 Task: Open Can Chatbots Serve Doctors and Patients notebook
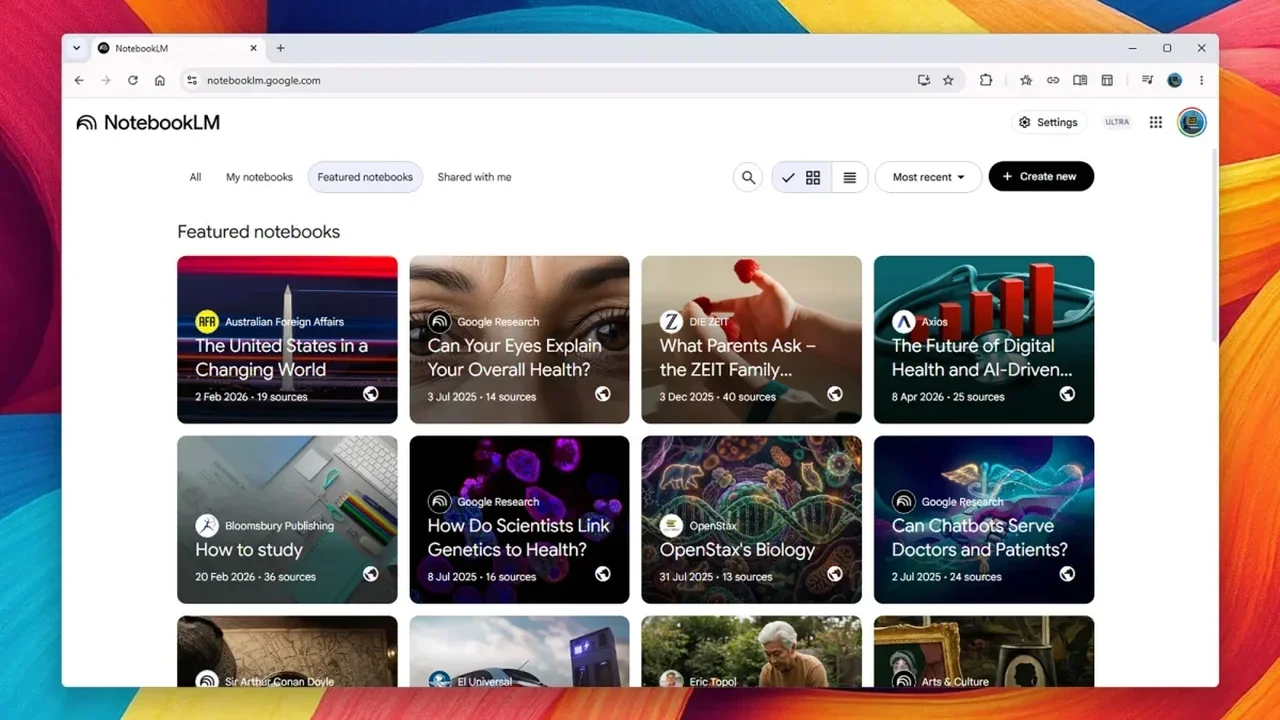tap(984, 520)
